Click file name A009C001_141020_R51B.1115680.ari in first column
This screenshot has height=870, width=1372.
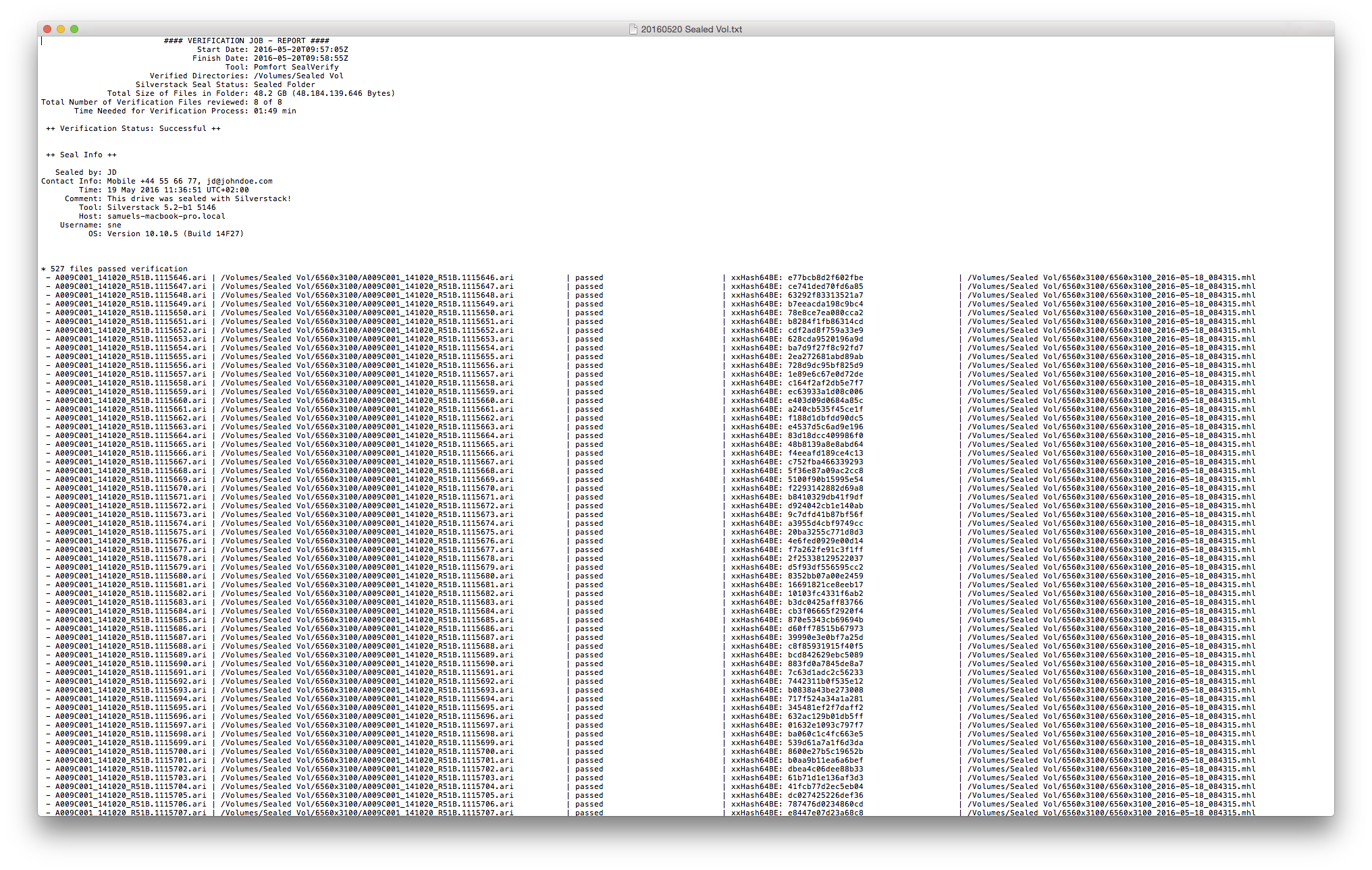pyautogui.click(x=131, y=576)
